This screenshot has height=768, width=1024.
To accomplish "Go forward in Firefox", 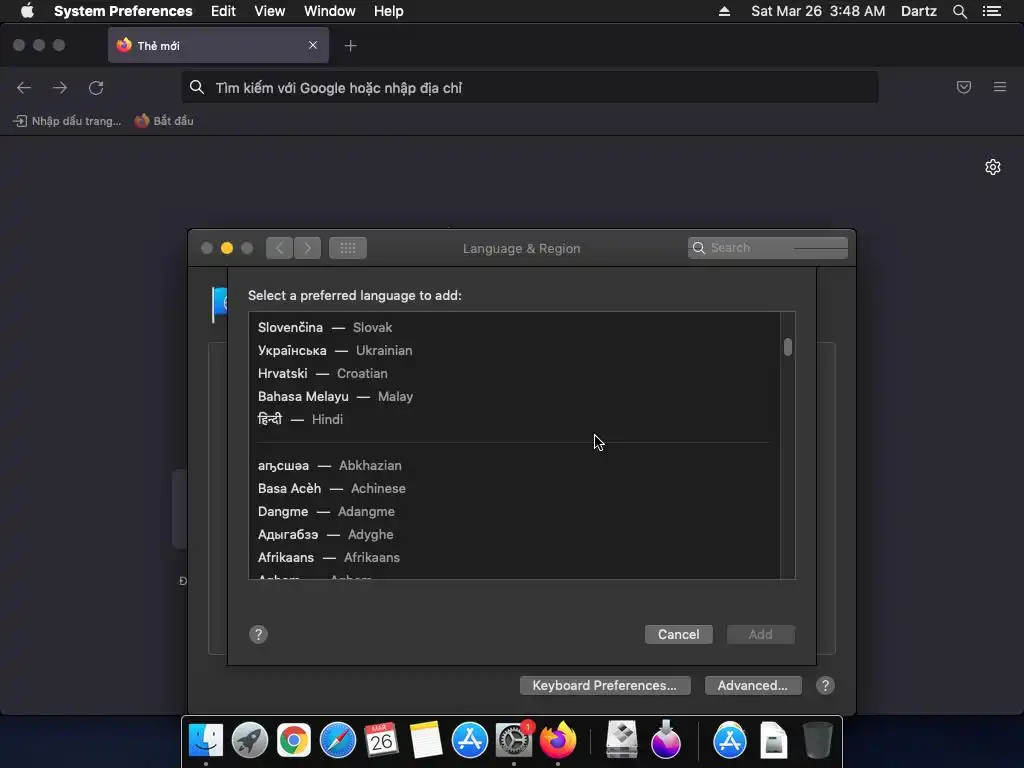I will (x=60, y=88).
